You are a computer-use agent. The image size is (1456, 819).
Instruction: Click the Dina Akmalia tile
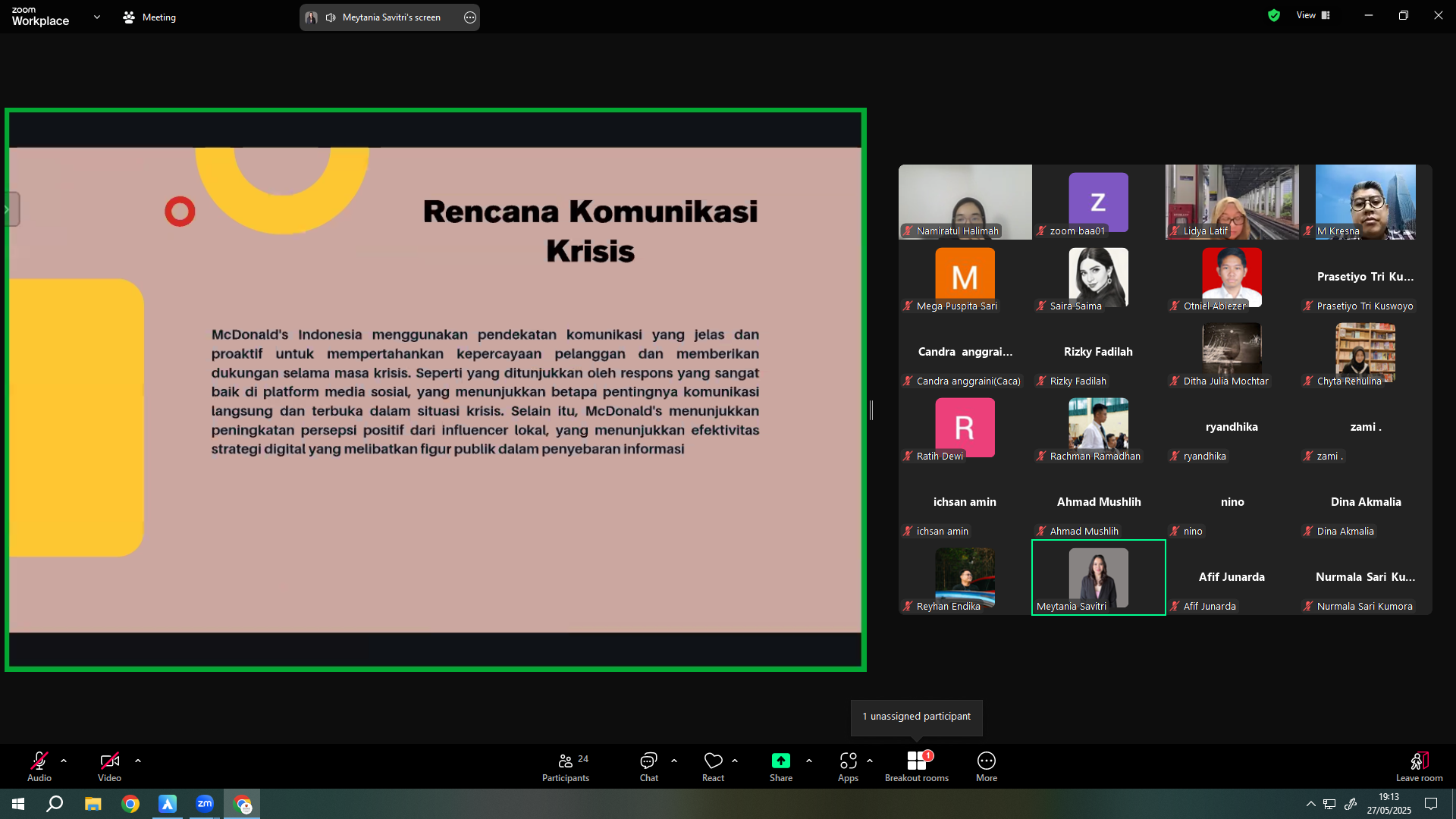(x=1366, y=502)
